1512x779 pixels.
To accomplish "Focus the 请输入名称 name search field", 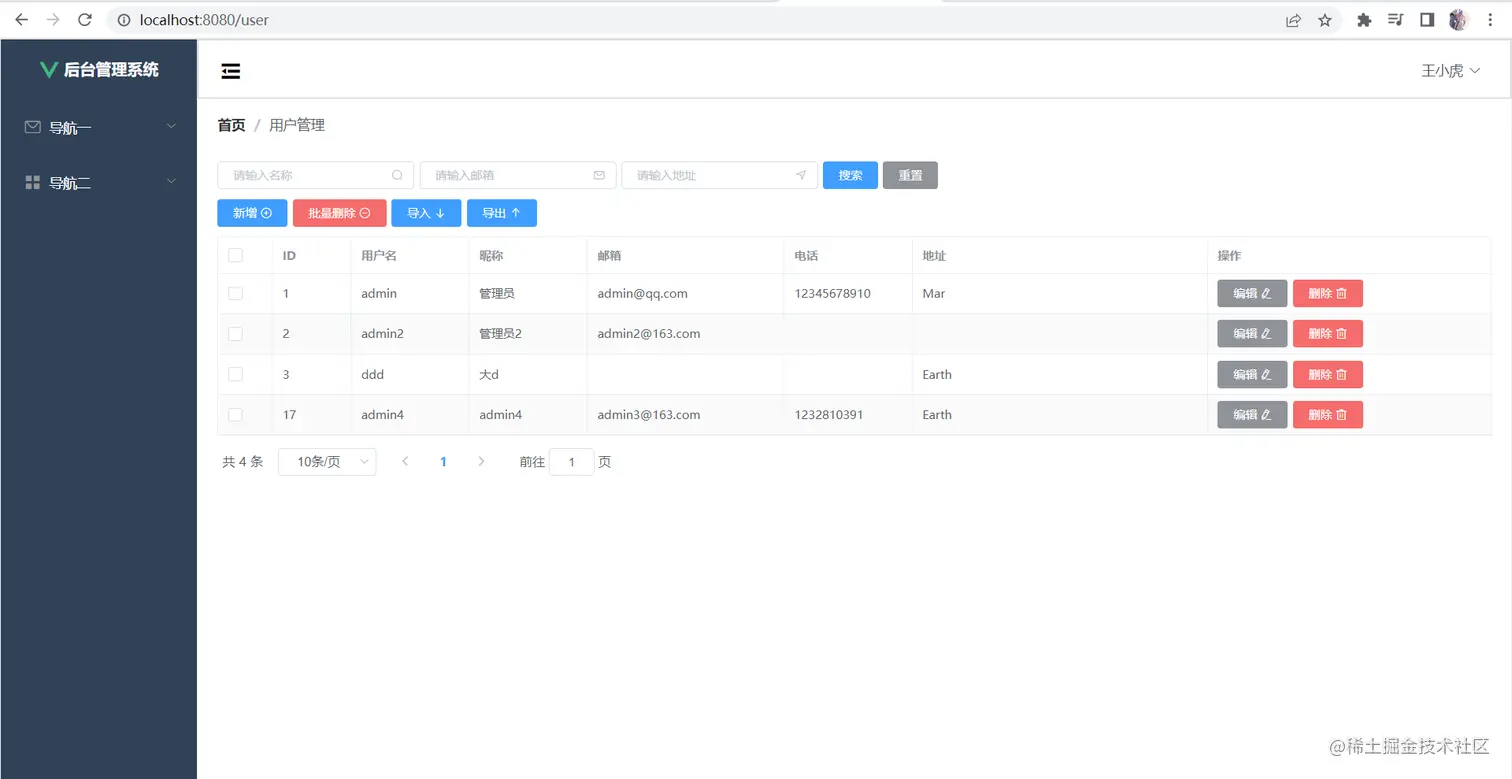I will pyautogui.click(x=315, y=175).
